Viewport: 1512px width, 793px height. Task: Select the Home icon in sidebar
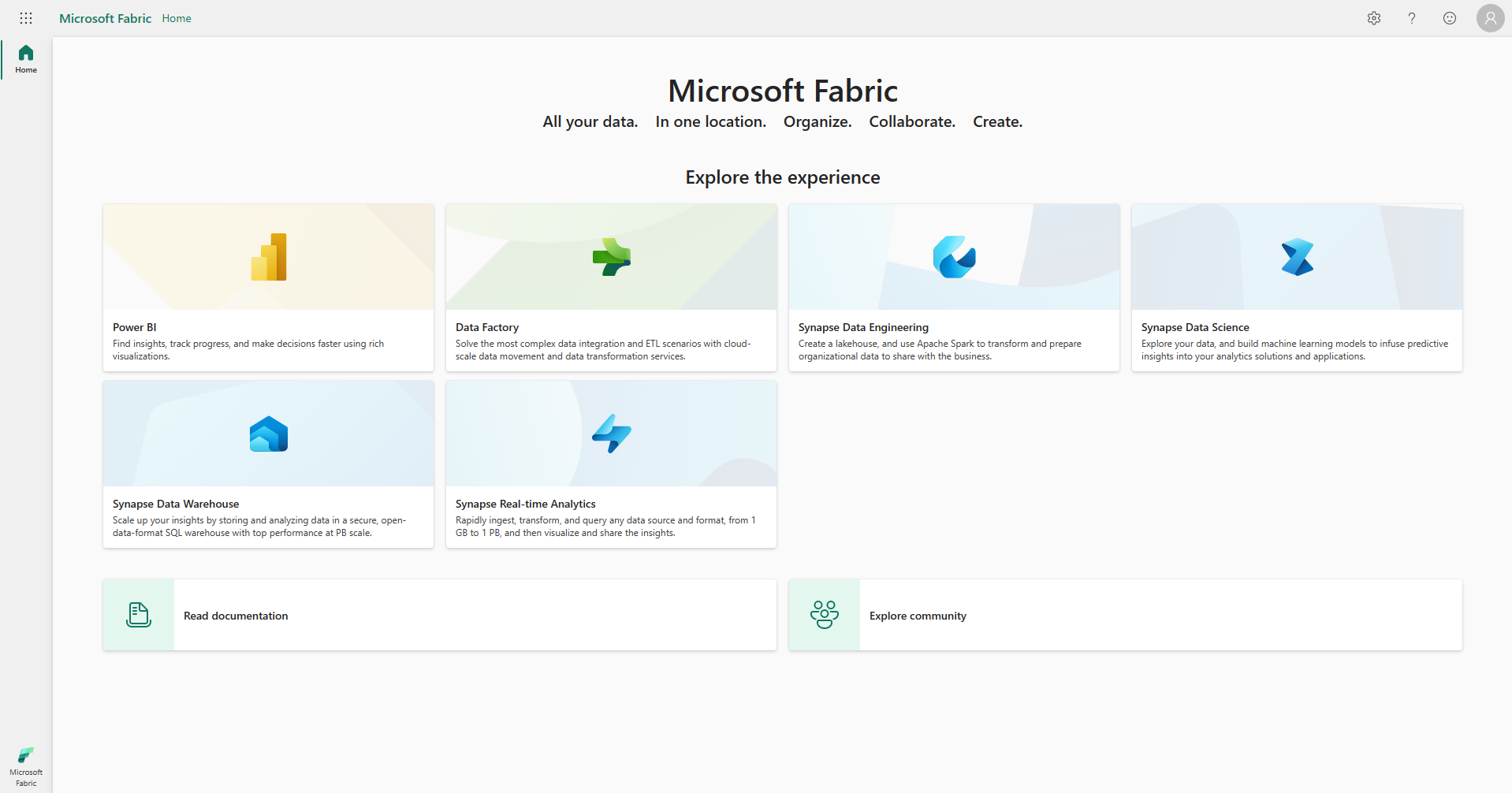click(26, 58)
